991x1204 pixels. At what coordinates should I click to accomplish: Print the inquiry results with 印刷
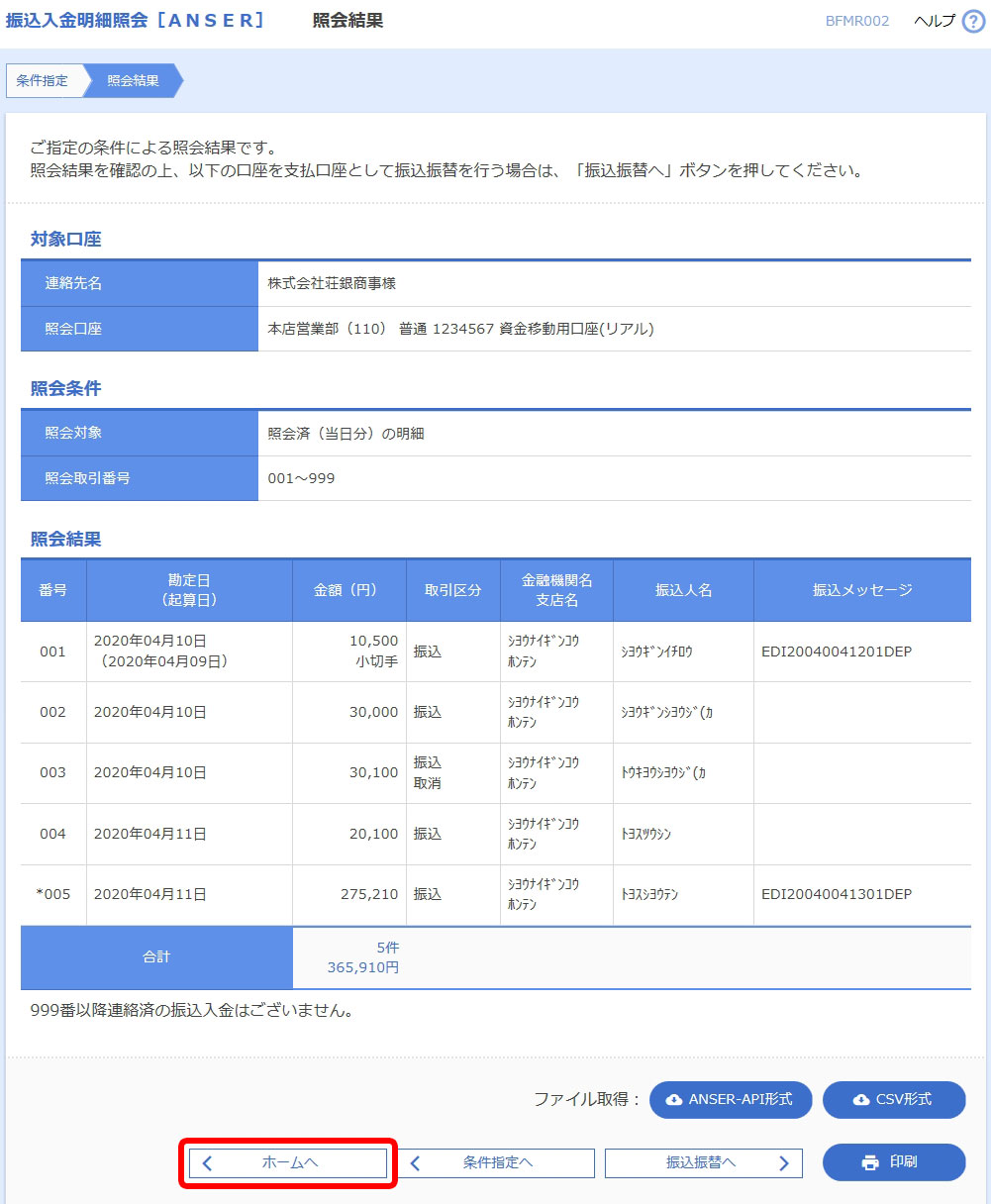(x=894, y=1162)
